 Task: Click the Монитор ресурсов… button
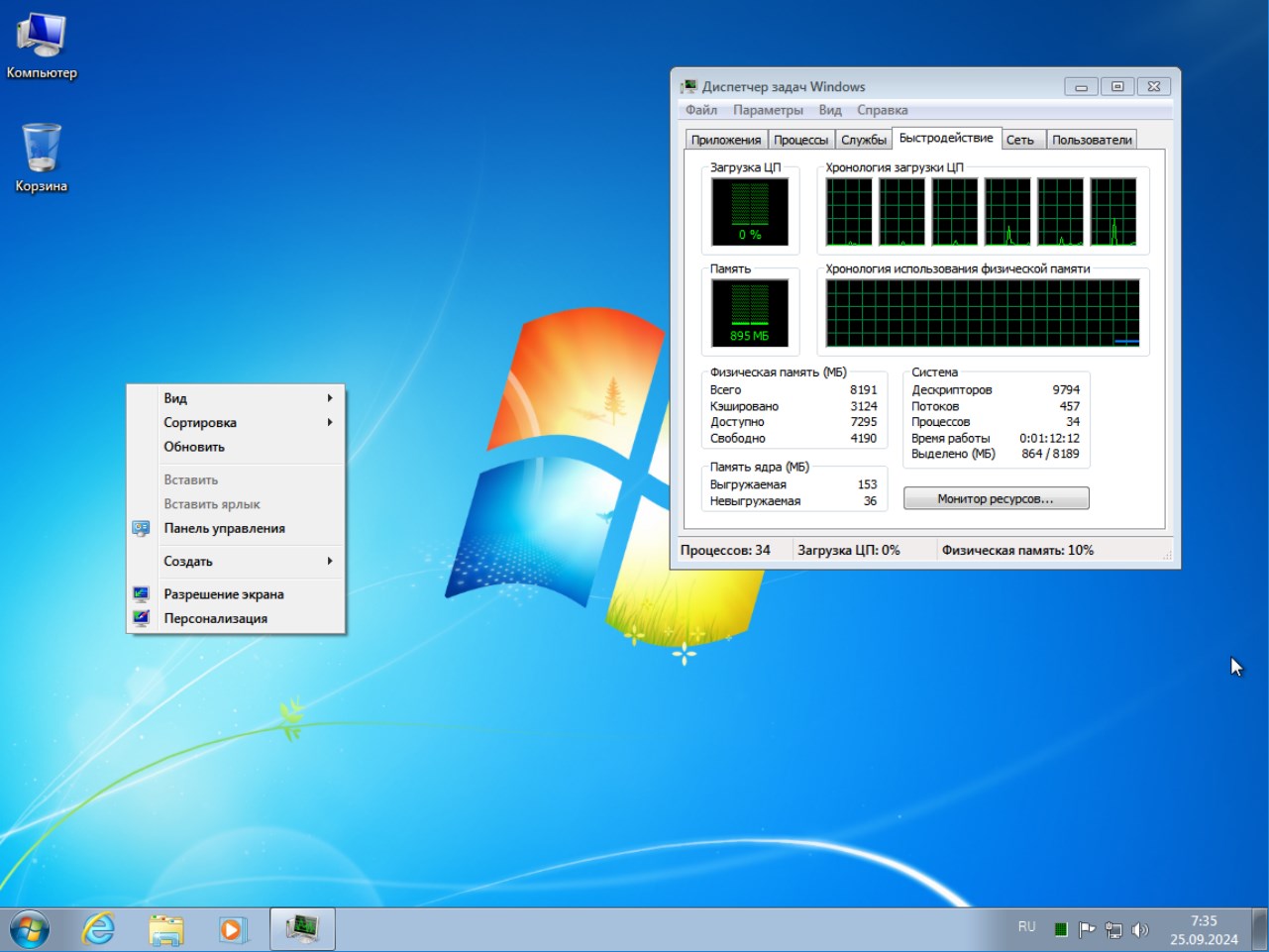tap(996, 498)
